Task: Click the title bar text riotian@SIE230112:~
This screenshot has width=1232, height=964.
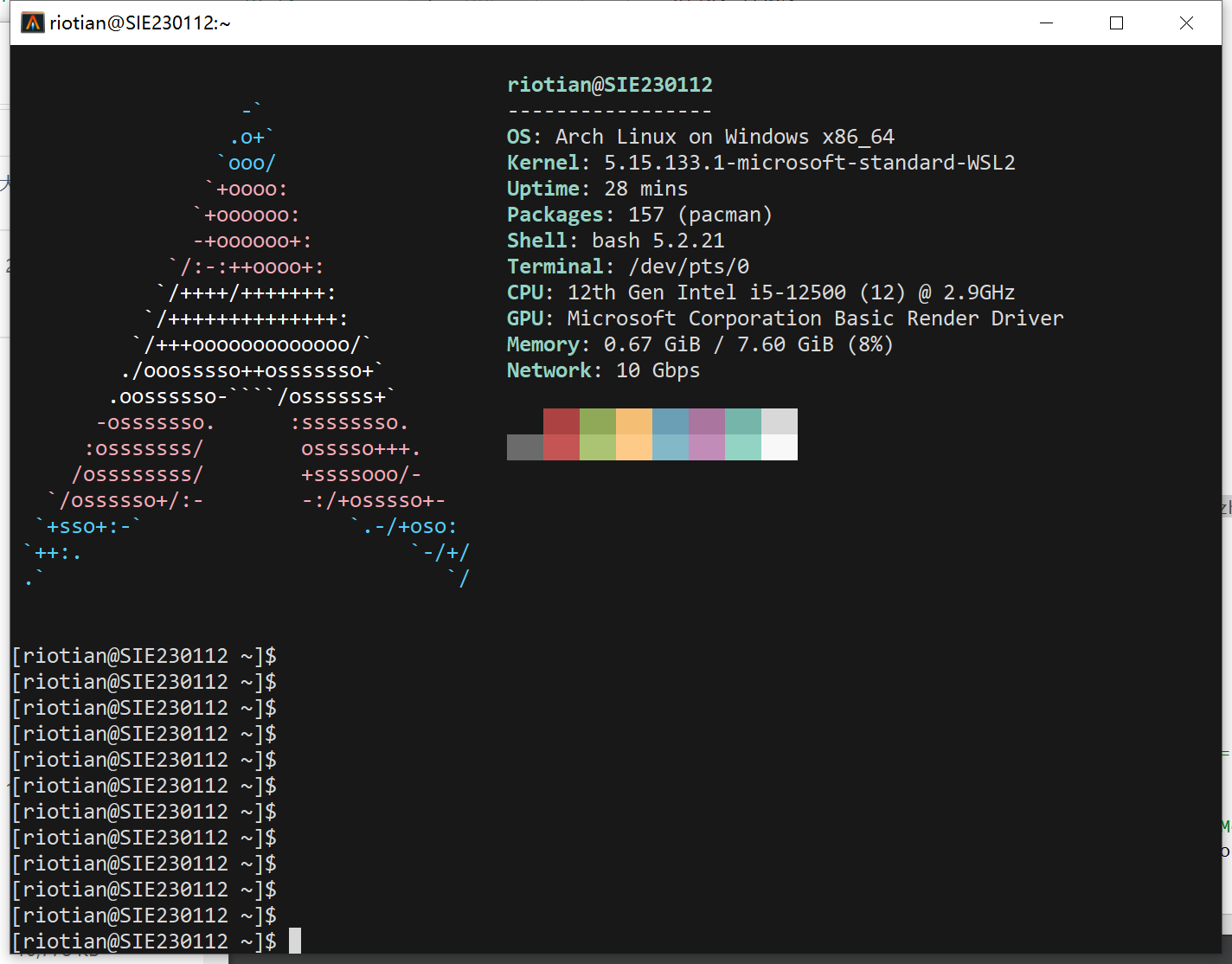Action: point(140,22)
